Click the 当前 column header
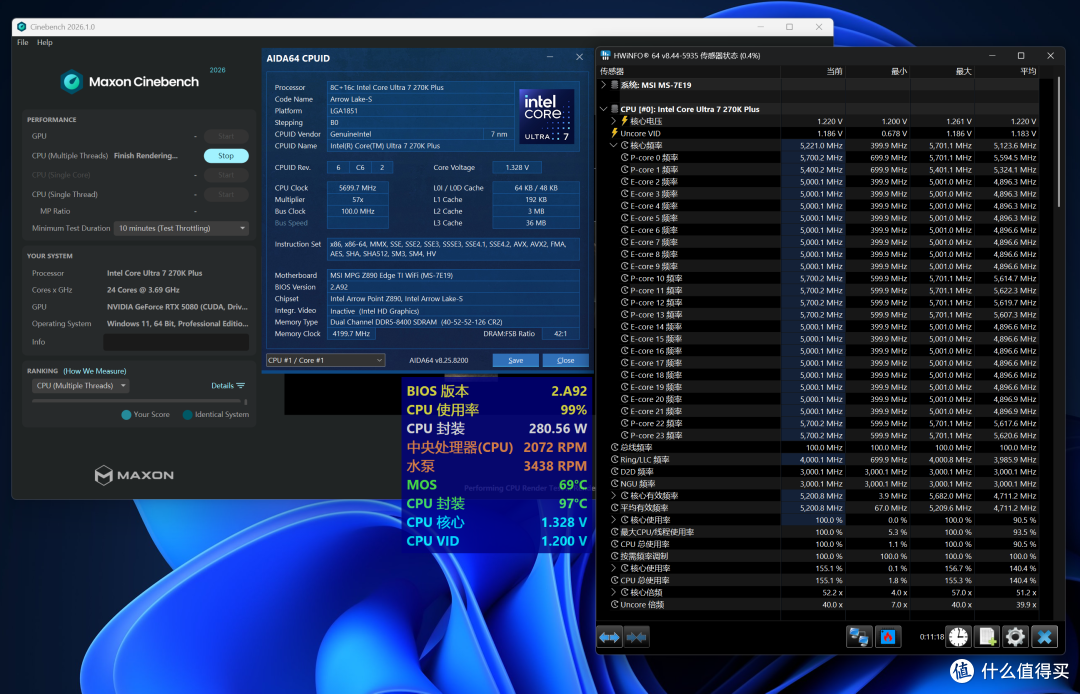 coord(813,71)
